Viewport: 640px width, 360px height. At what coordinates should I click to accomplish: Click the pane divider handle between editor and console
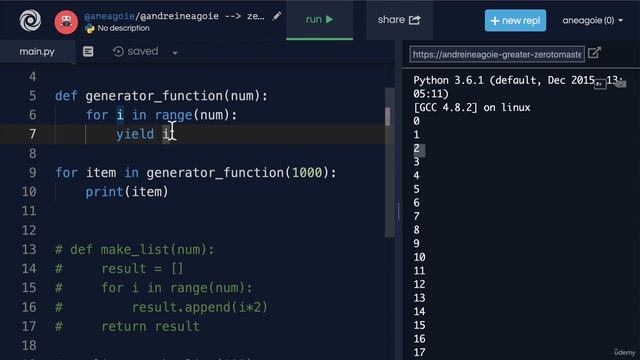click(399, 212)
